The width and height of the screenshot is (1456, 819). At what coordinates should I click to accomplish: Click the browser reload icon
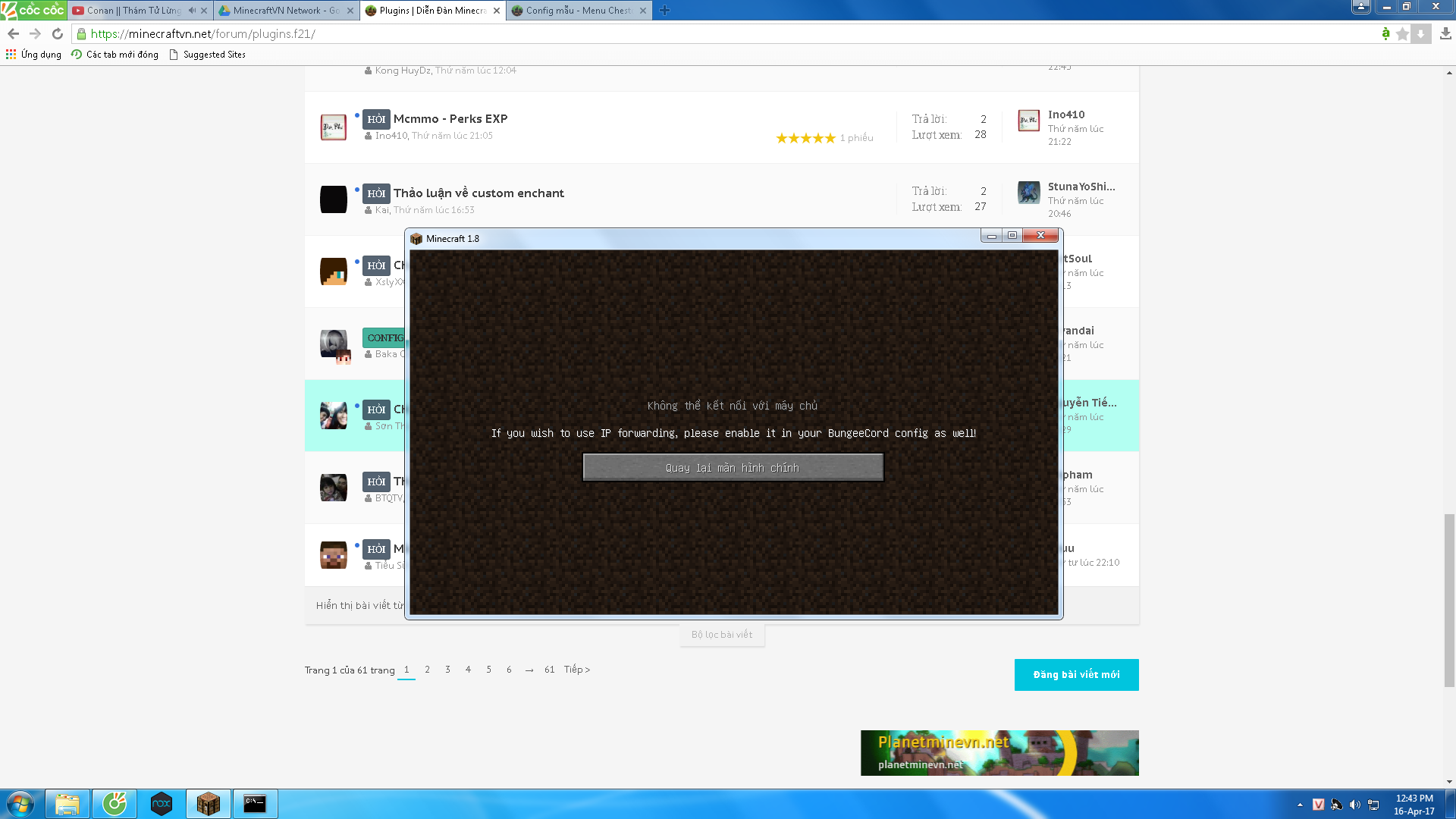[x=58, y=33]
